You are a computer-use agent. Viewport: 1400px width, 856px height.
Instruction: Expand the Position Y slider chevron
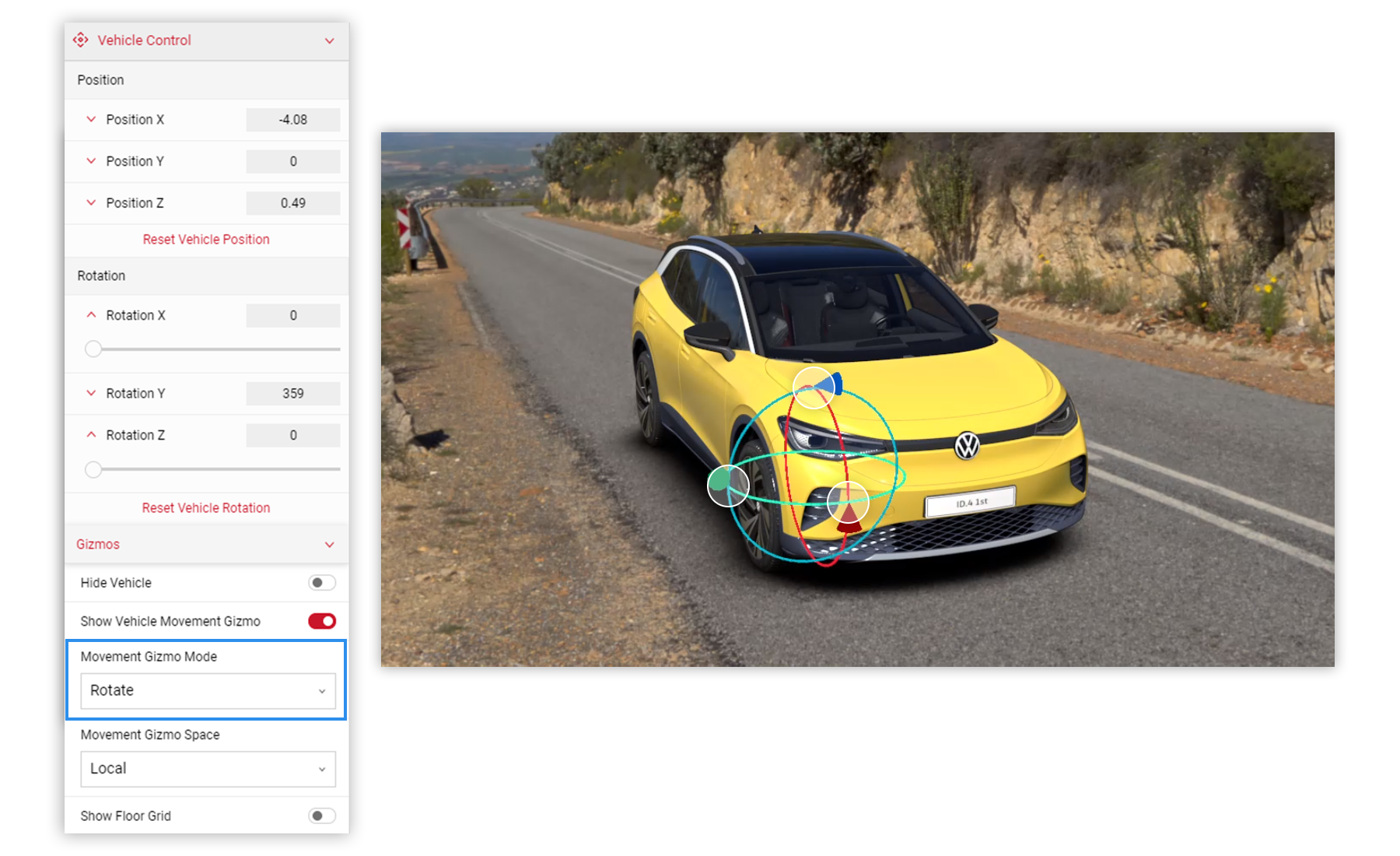pos(91,161)
